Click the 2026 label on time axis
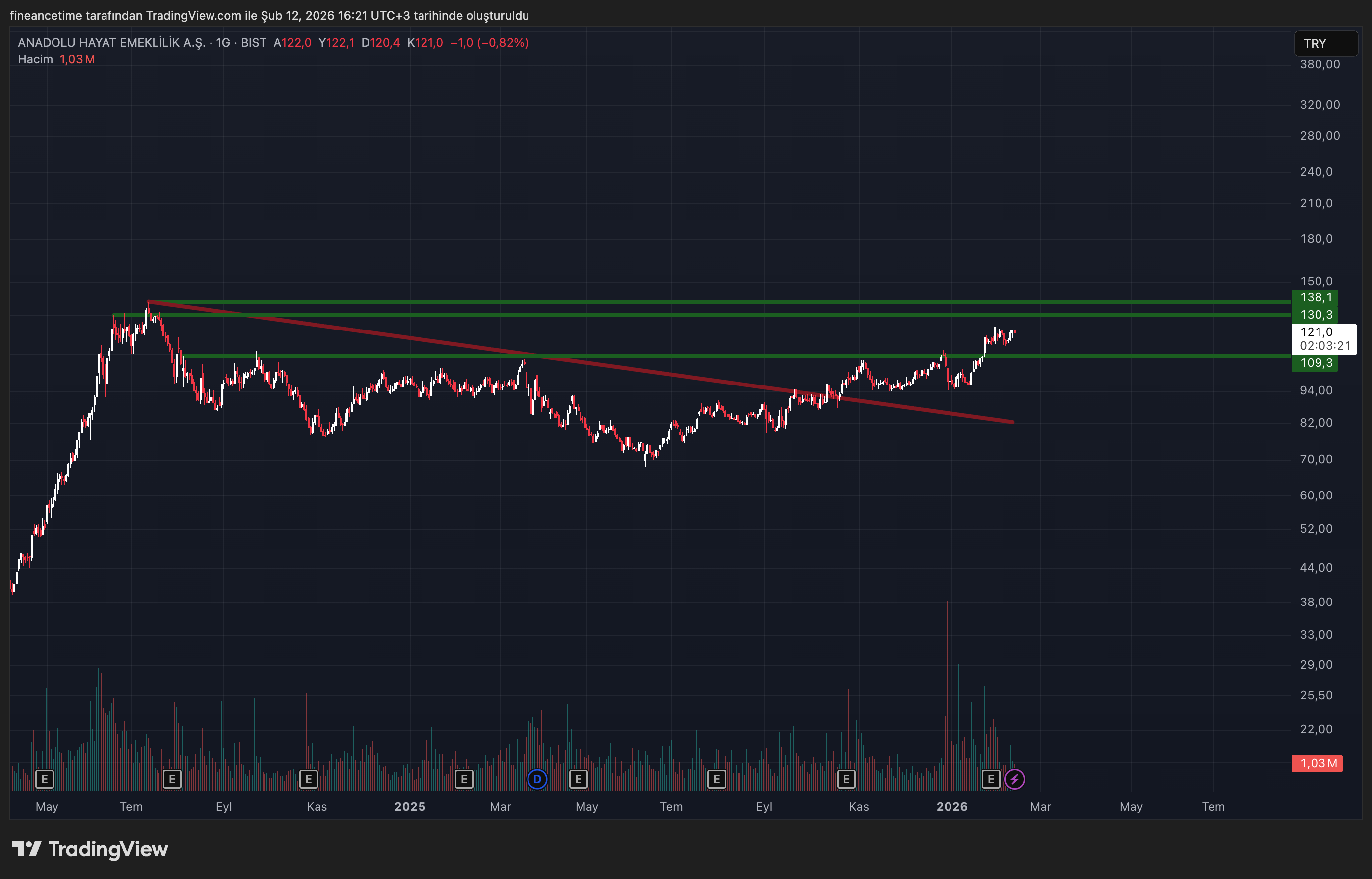 click(951, 807)
